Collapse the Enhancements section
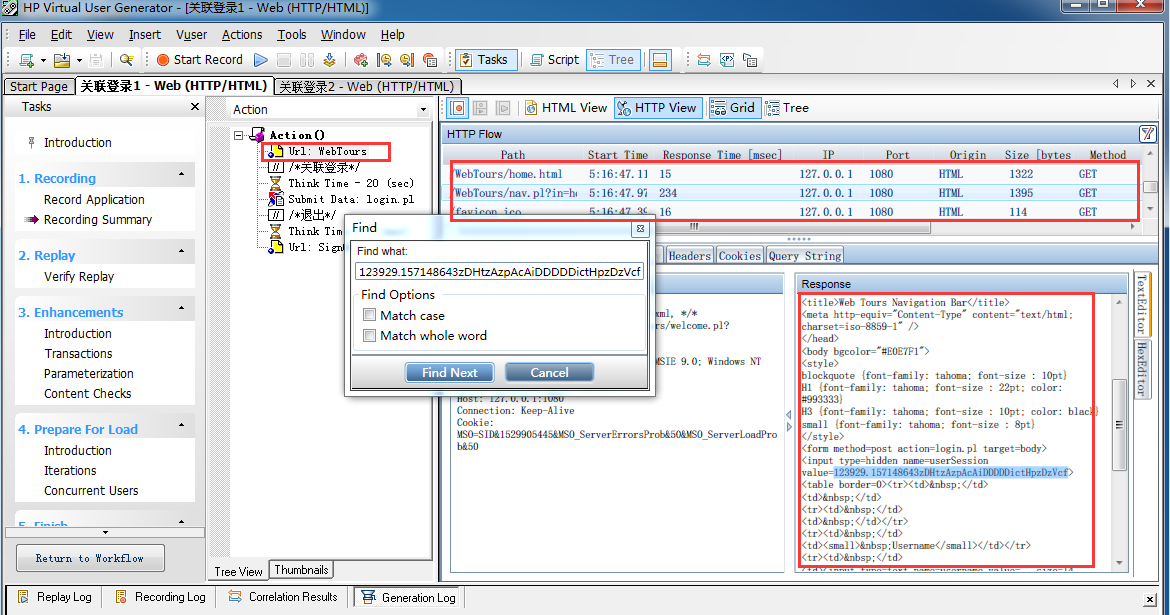 coord(181,308)
